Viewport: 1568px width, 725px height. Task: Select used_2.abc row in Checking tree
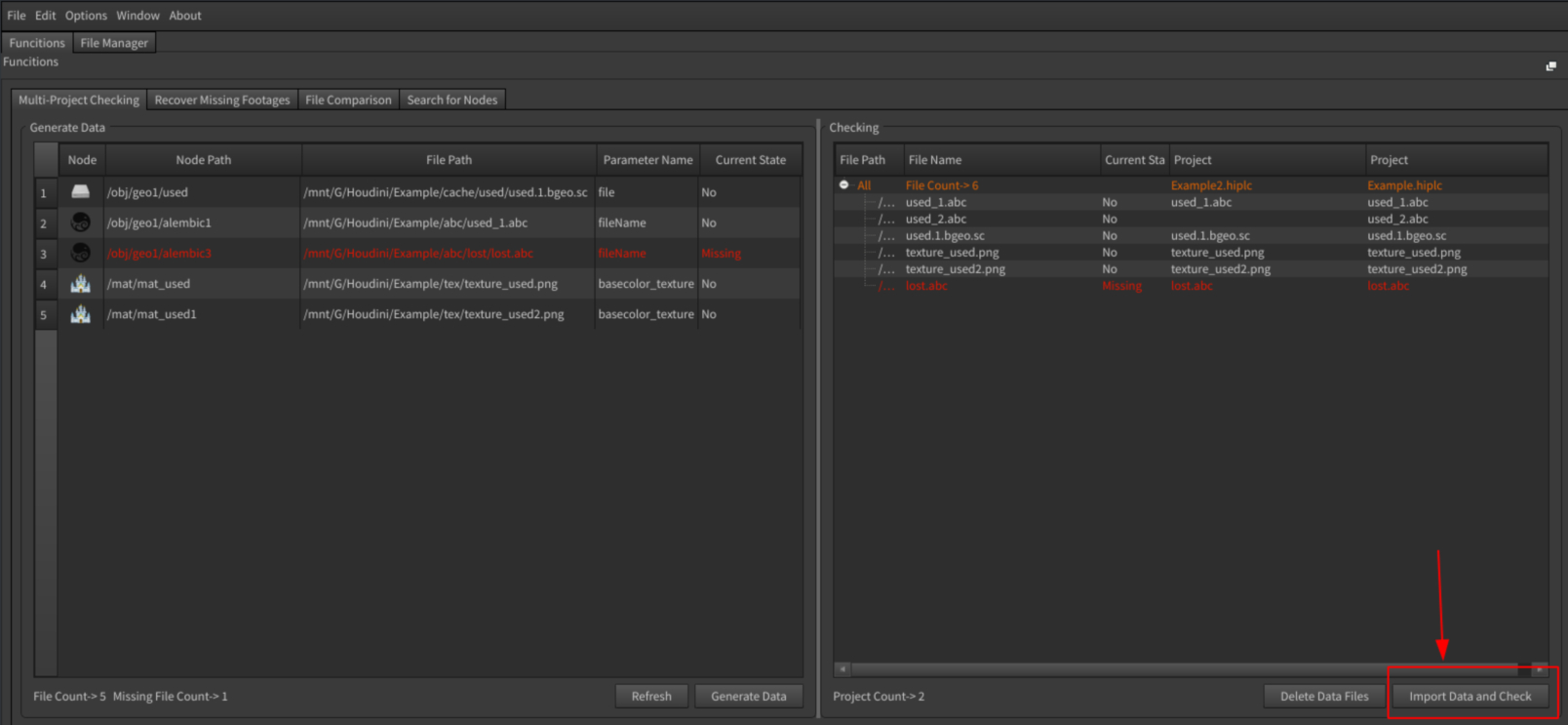(x=1191, y=219)
